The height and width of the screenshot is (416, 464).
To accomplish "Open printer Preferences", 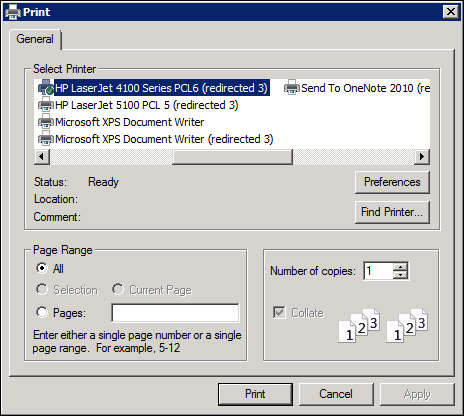I will coord(392,182).
